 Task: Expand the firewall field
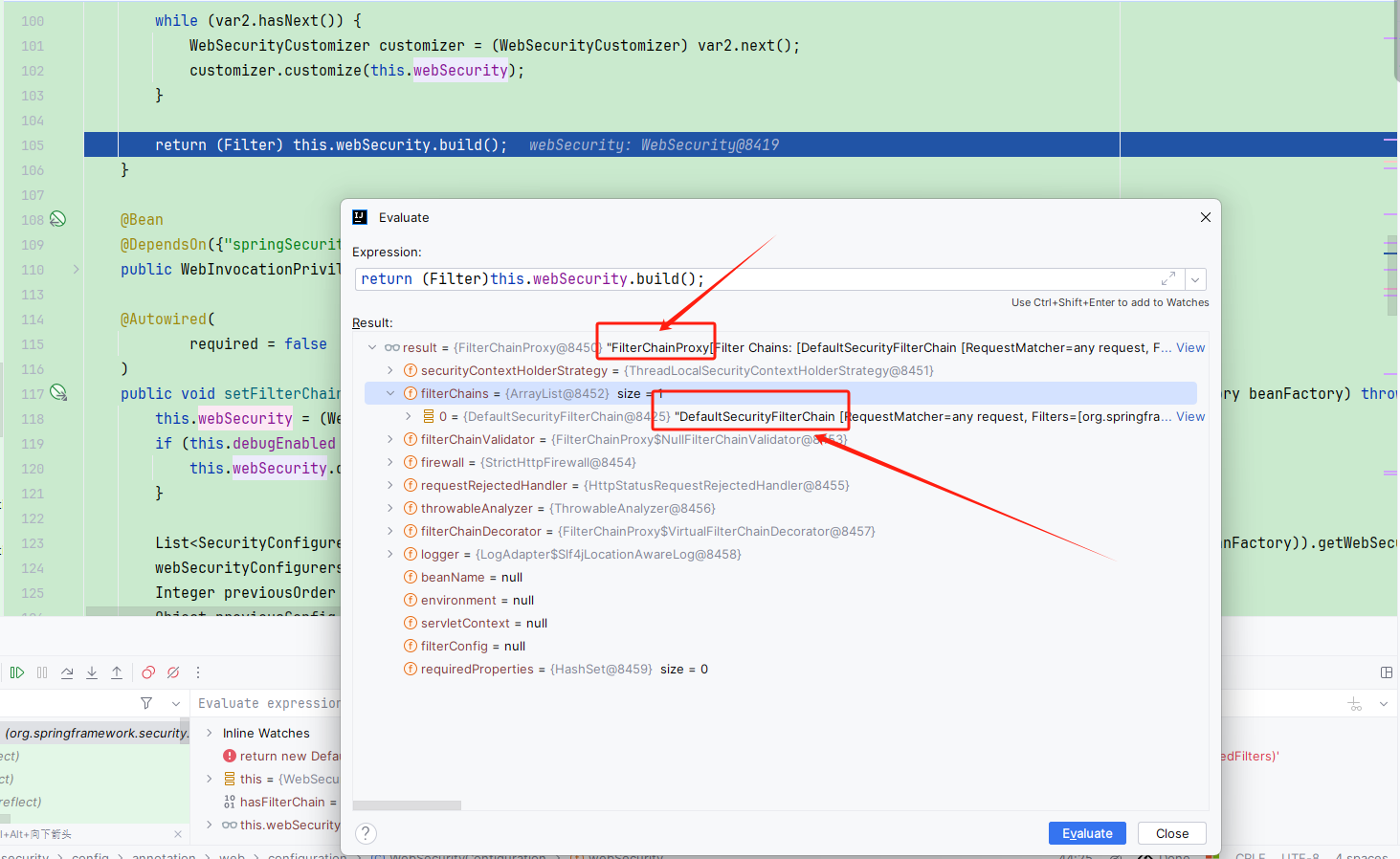pos(390,462)
